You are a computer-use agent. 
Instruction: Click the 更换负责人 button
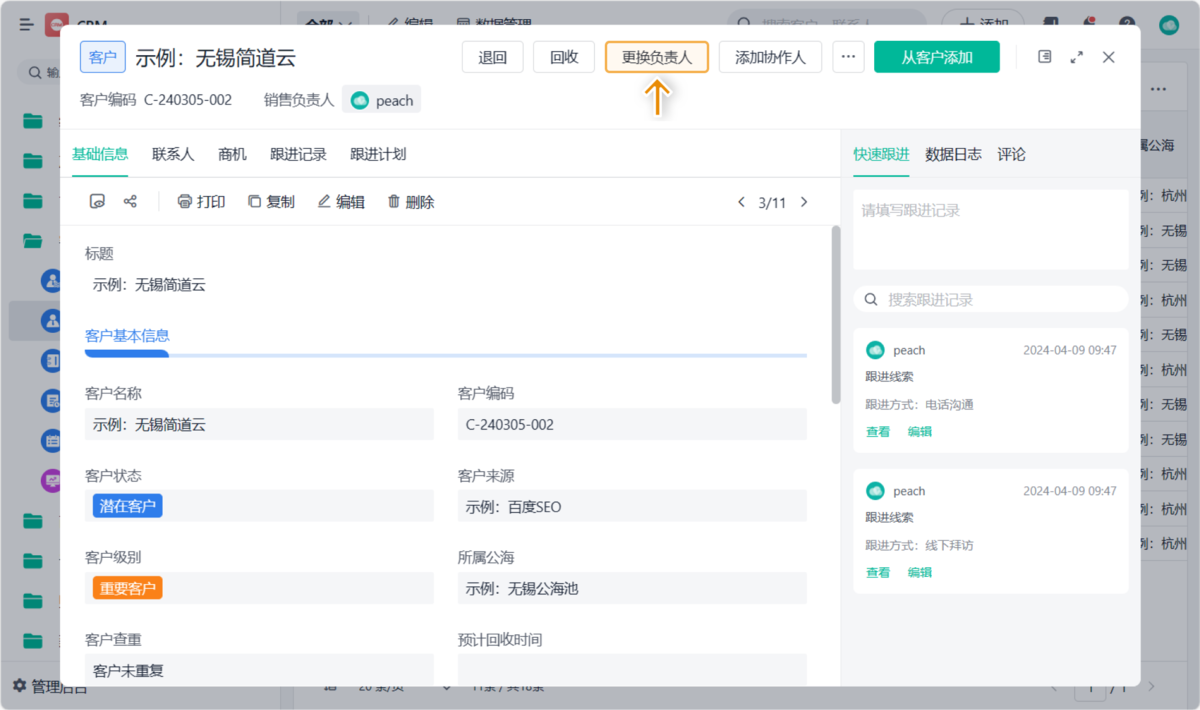tap(657, 57)
